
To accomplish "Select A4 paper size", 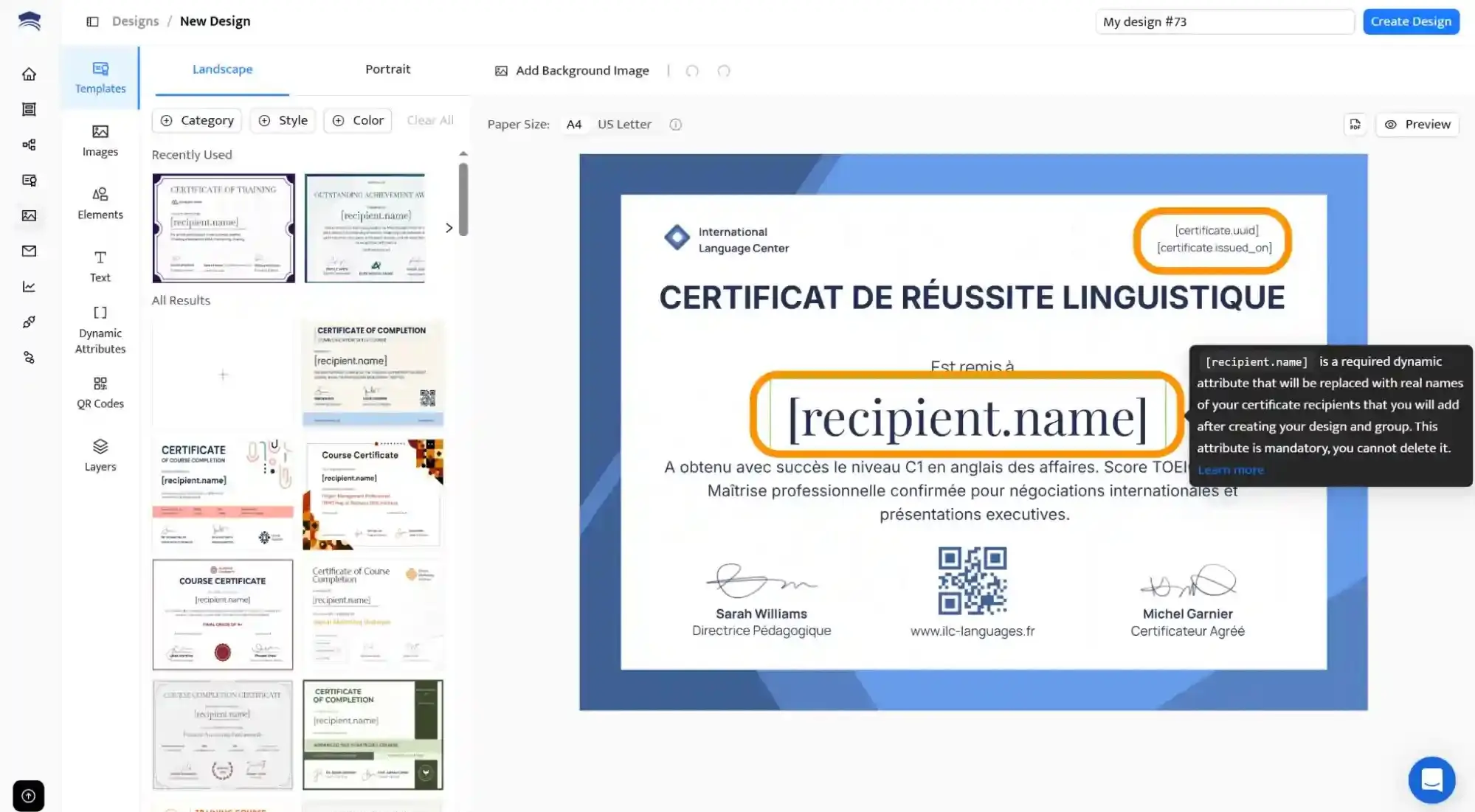I will pos(574,124).
